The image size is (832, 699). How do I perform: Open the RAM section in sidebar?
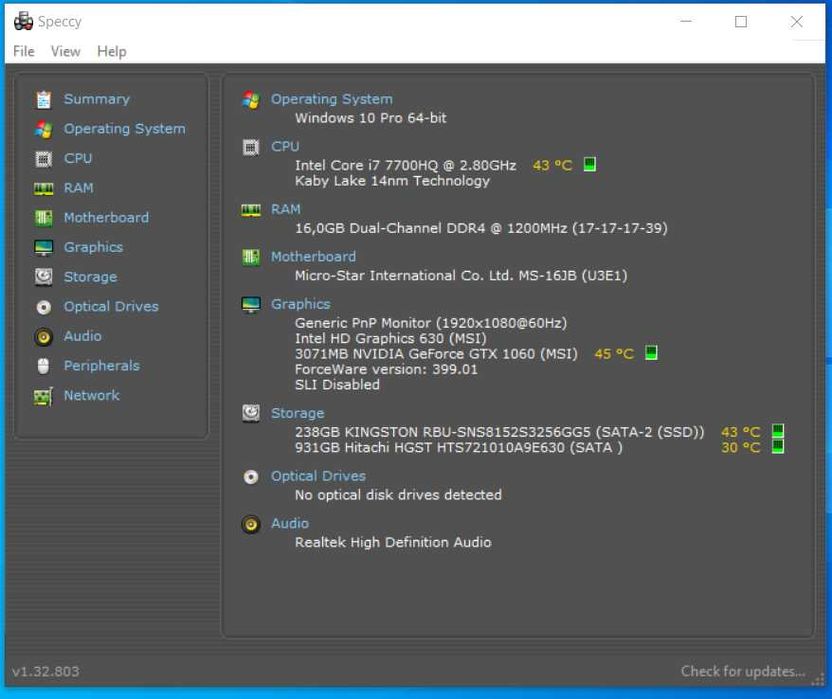(x=79, y=188)
